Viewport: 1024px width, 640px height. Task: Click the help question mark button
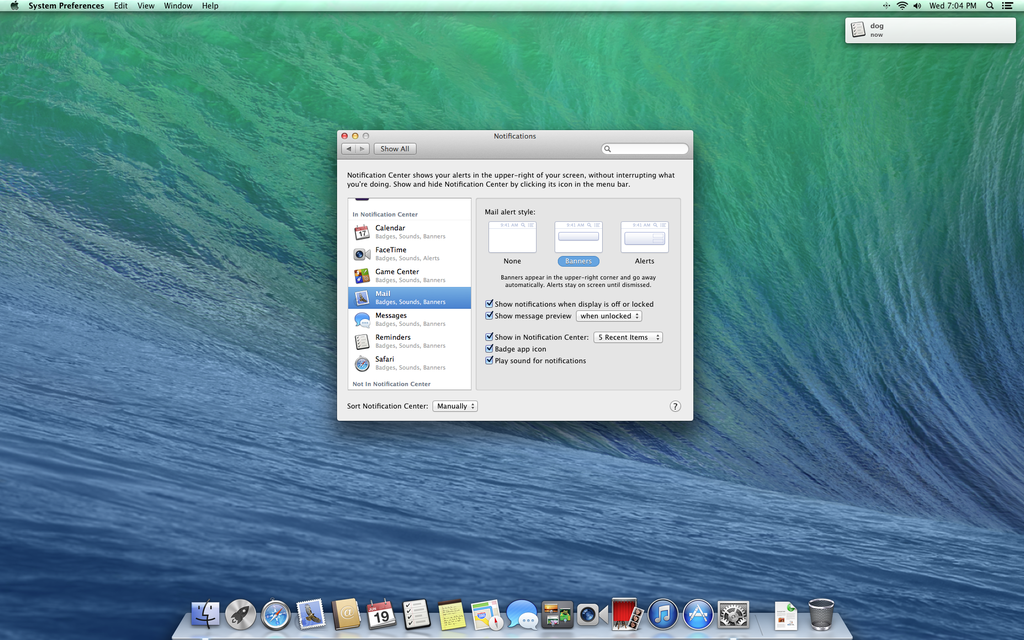click(675, 406)
